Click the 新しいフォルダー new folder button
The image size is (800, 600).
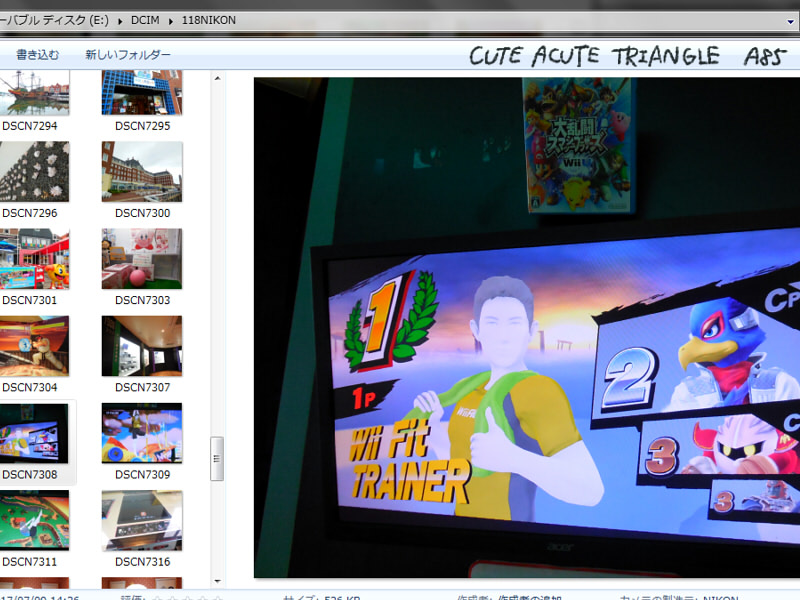tap(128, 55)
